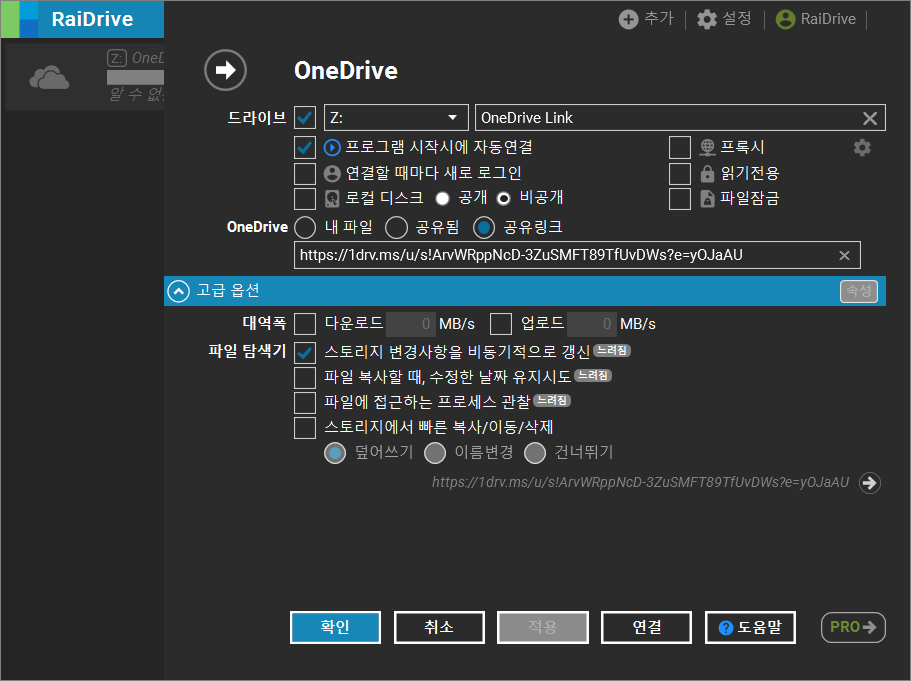911x681 pixels.
Task: Select the 건너뛰기 radio option
Action: click(535, 453)
